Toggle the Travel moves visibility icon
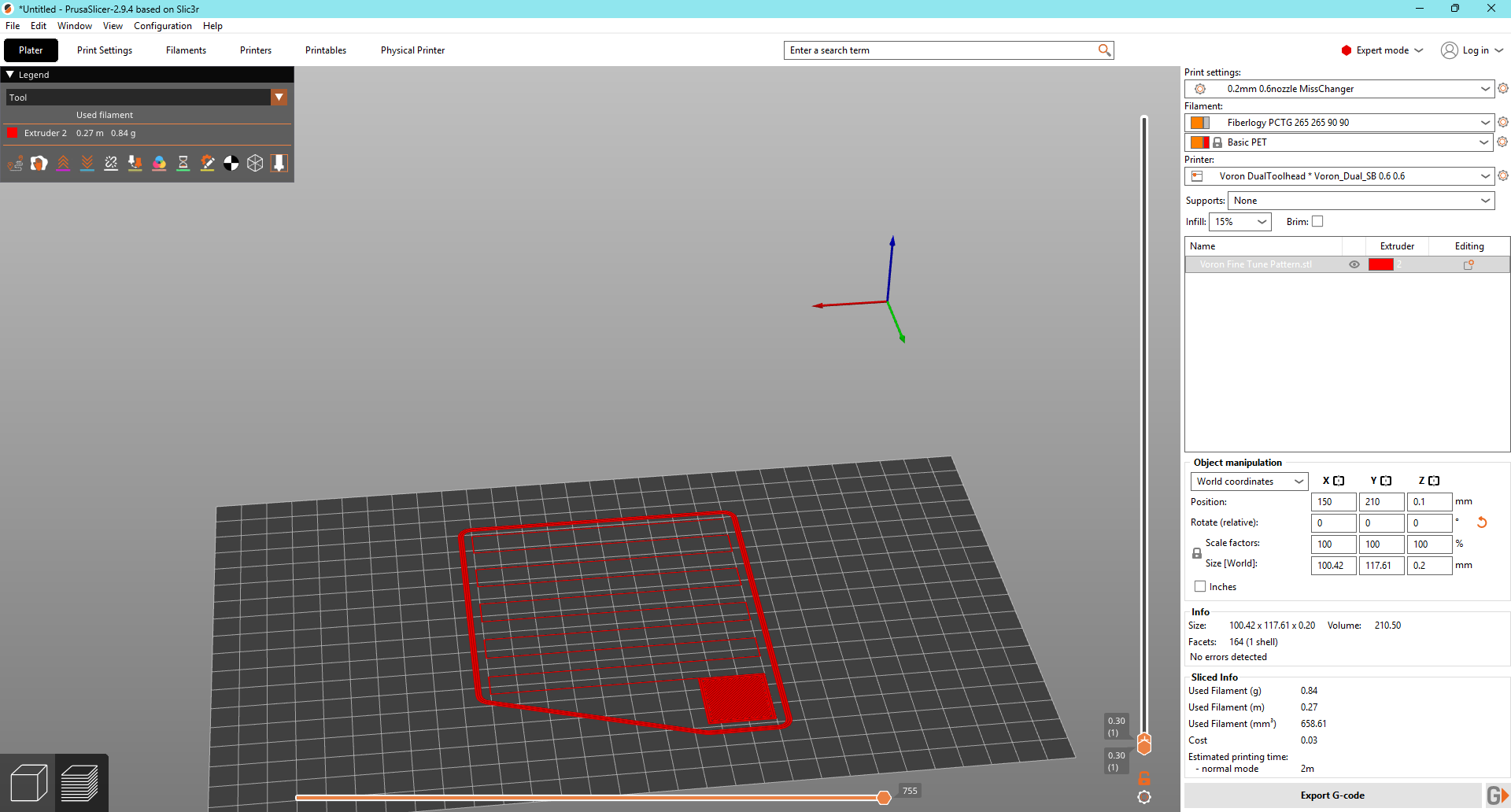 coord(15,163)
